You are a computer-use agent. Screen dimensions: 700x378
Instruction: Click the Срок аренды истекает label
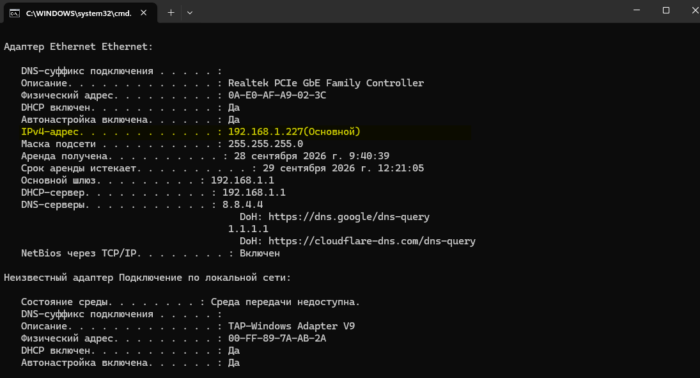[x=79, y=168]
